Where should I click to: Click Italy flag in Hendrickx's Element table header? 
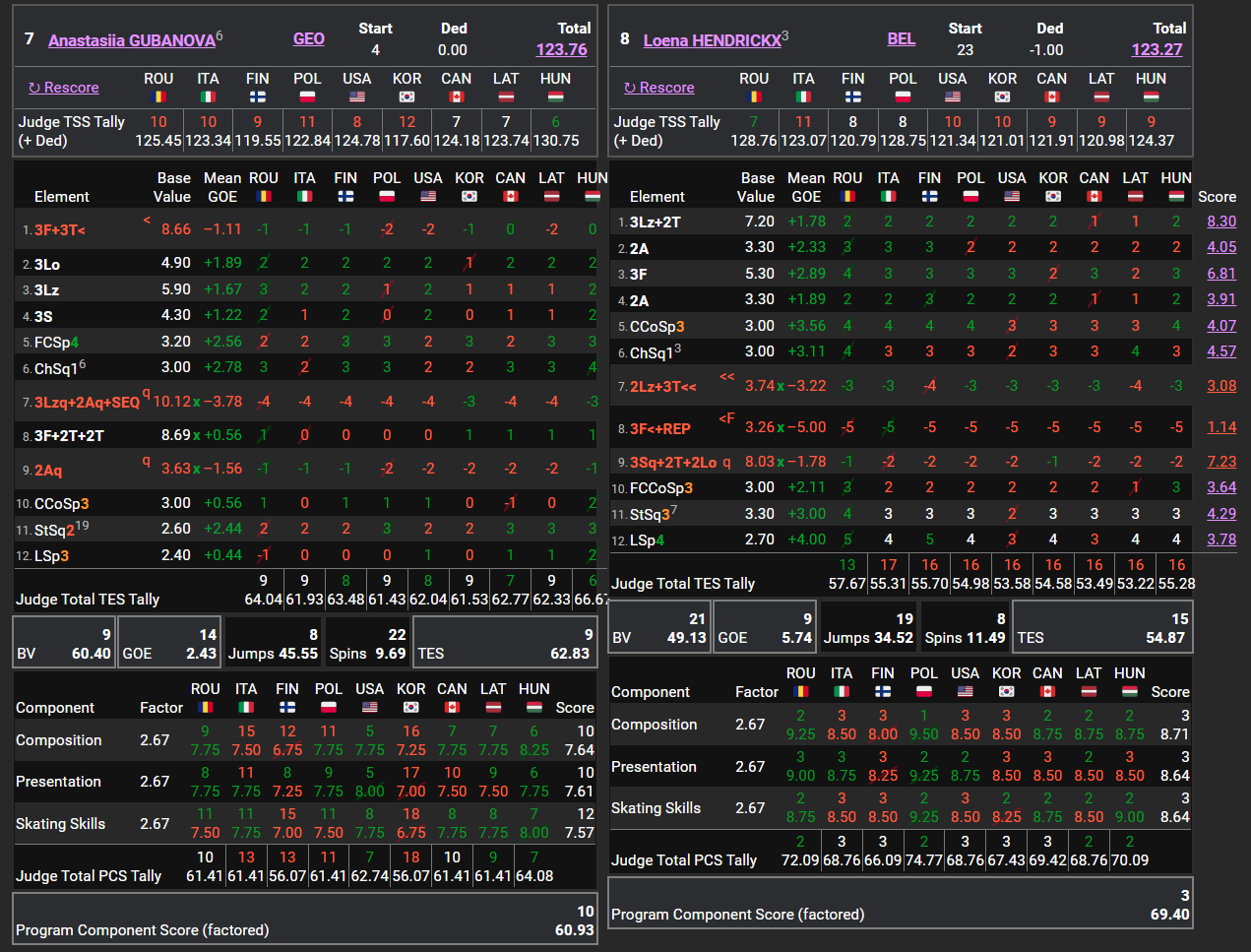[x=888, y=196]
